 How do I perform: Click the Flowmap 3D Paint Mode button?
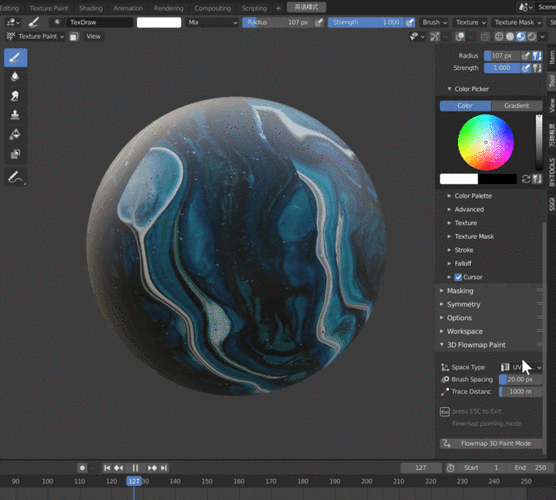tap(491, 444)
